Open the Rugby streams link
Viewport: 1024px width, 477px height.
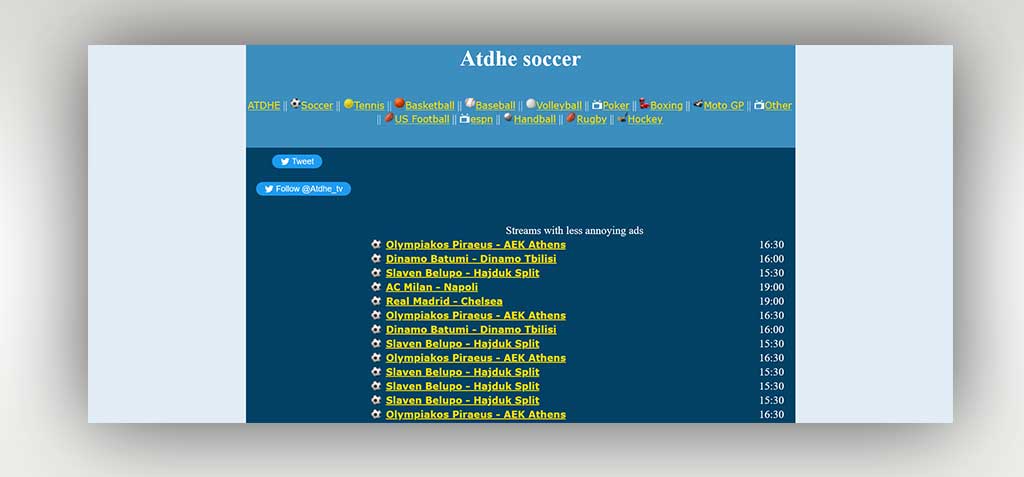coord(591,119)
